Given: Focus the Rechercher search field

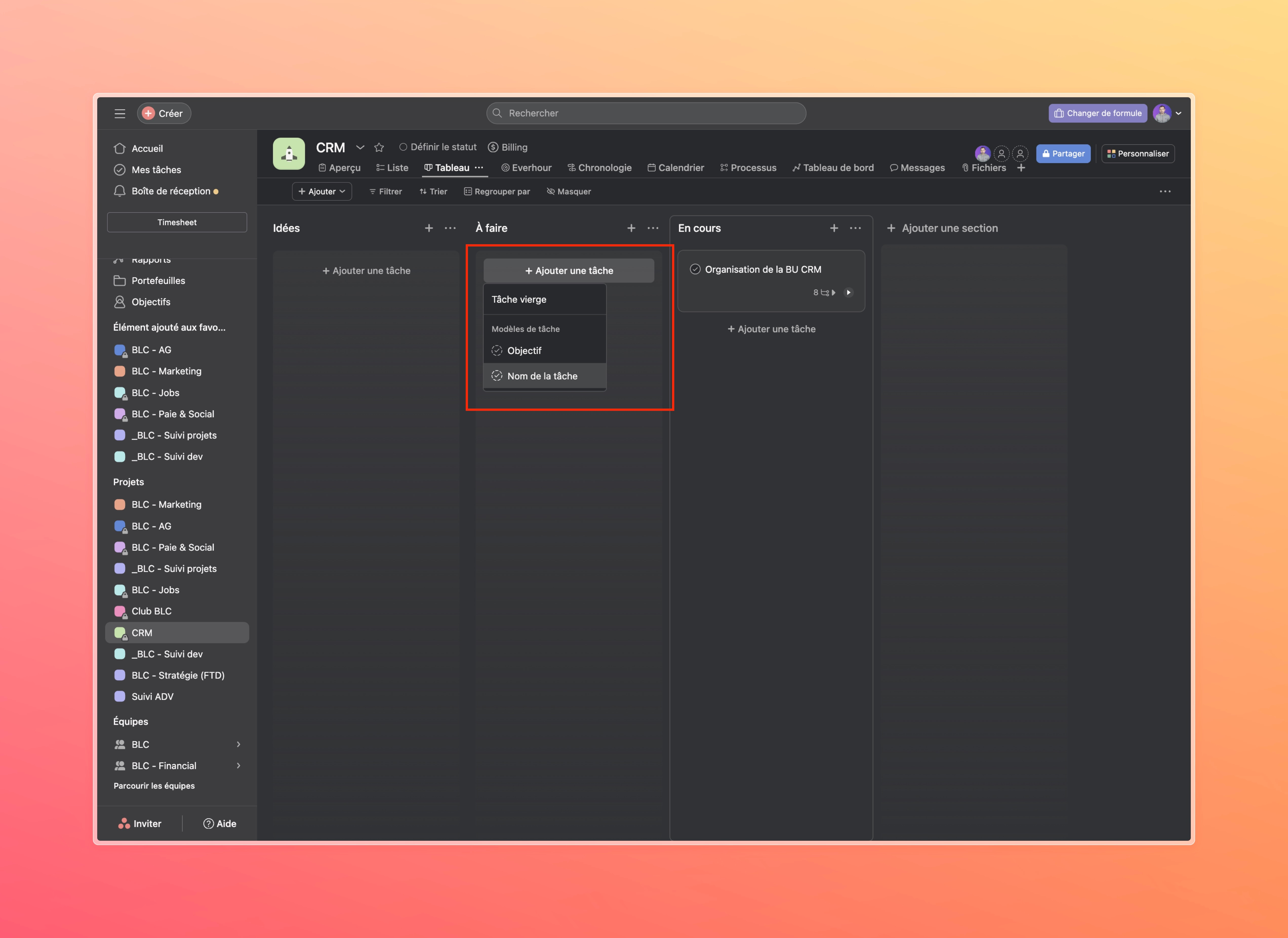Looking at the screenshot, I should click(x=646, y=113).
